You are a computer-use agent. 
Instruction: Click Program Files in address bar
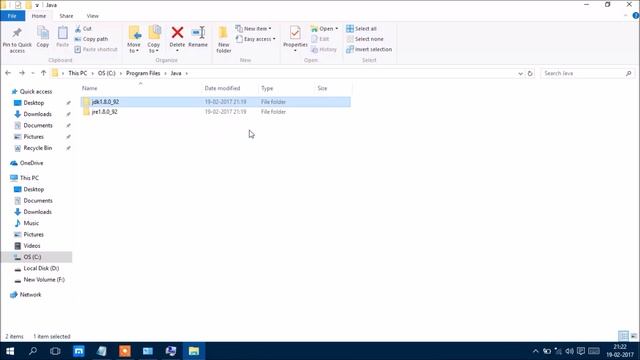(x=143, y=73)
